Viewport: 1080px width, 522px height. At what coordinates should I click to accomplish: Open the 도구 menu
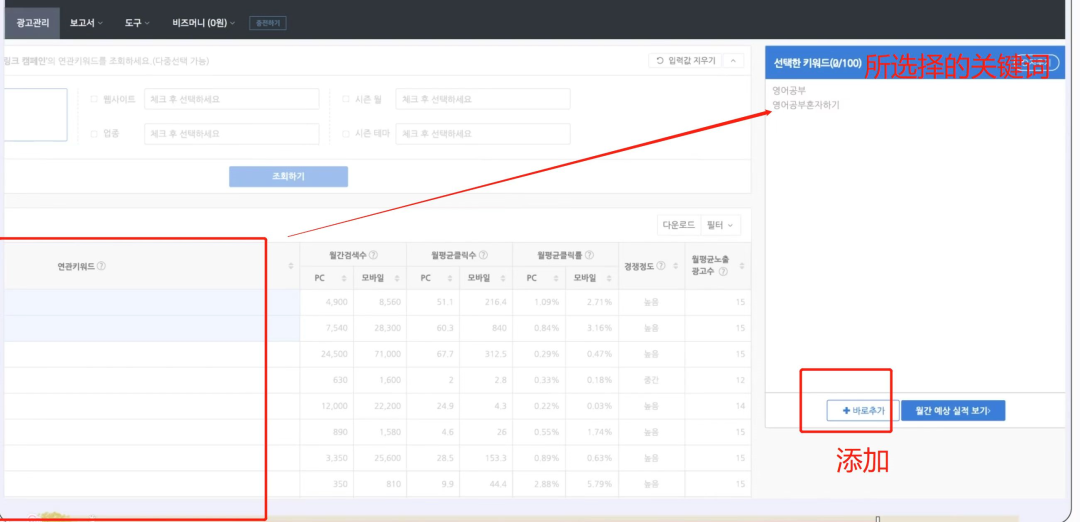point(137,23)
